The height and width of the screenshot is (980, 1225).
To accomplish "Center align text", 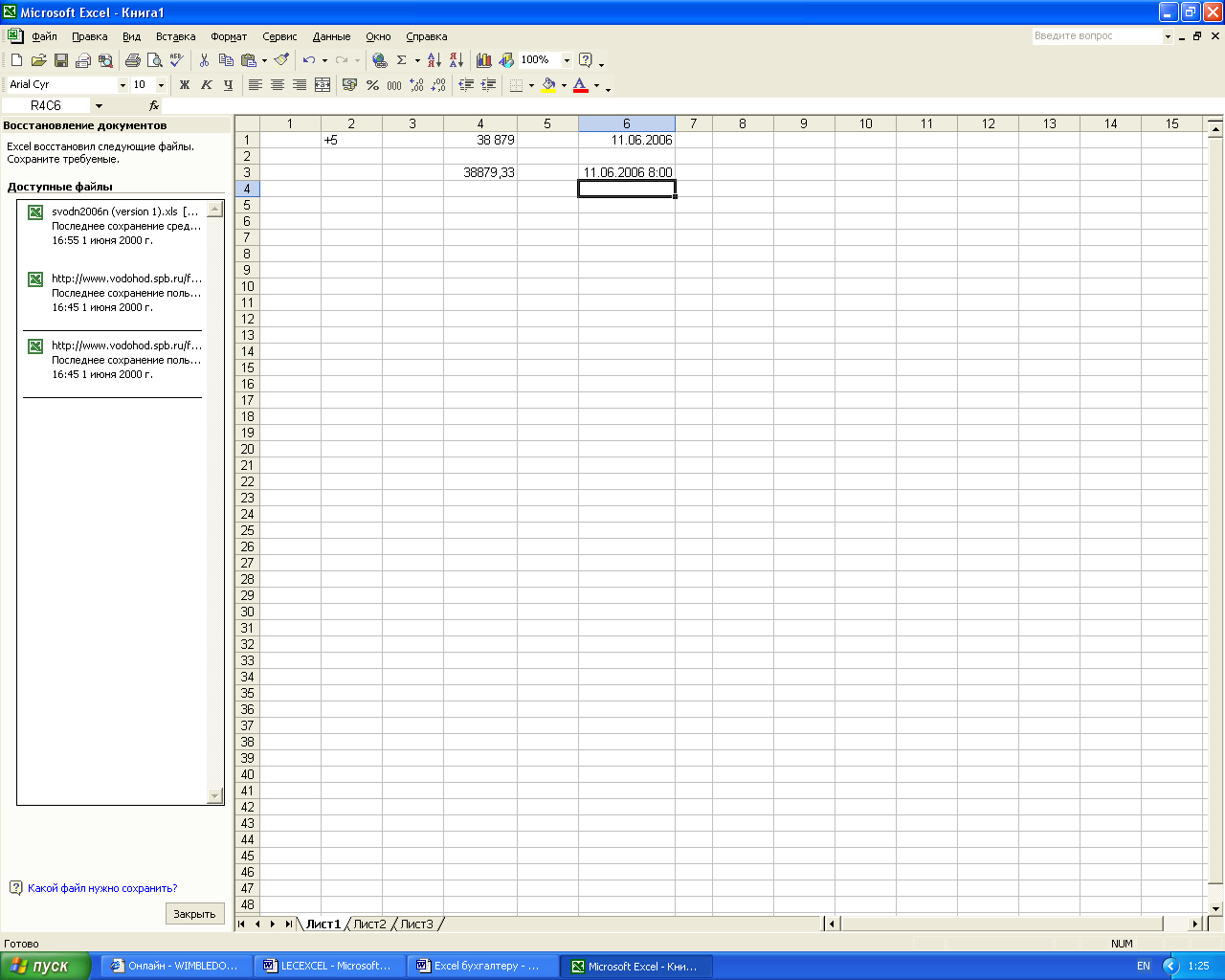I will point(278,85).
